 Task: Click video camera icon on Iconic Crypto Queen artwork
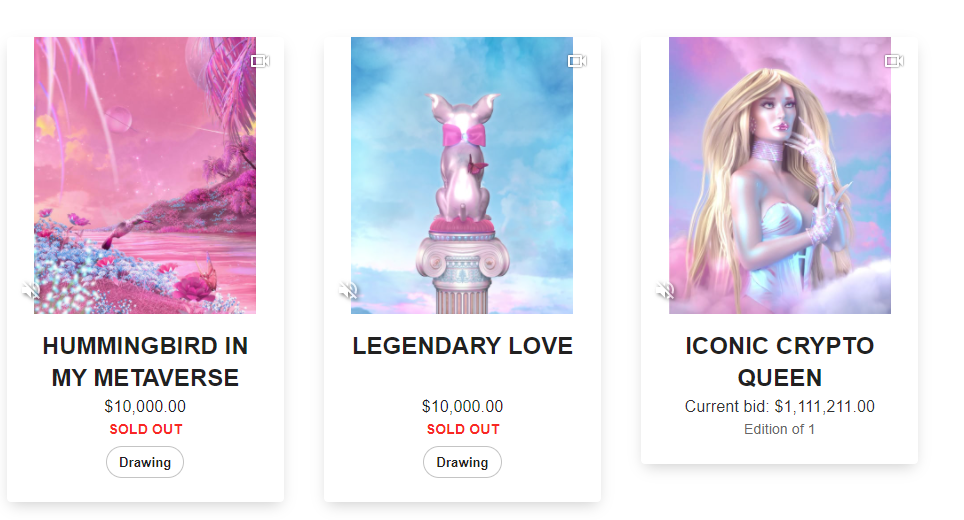(894, 61)
